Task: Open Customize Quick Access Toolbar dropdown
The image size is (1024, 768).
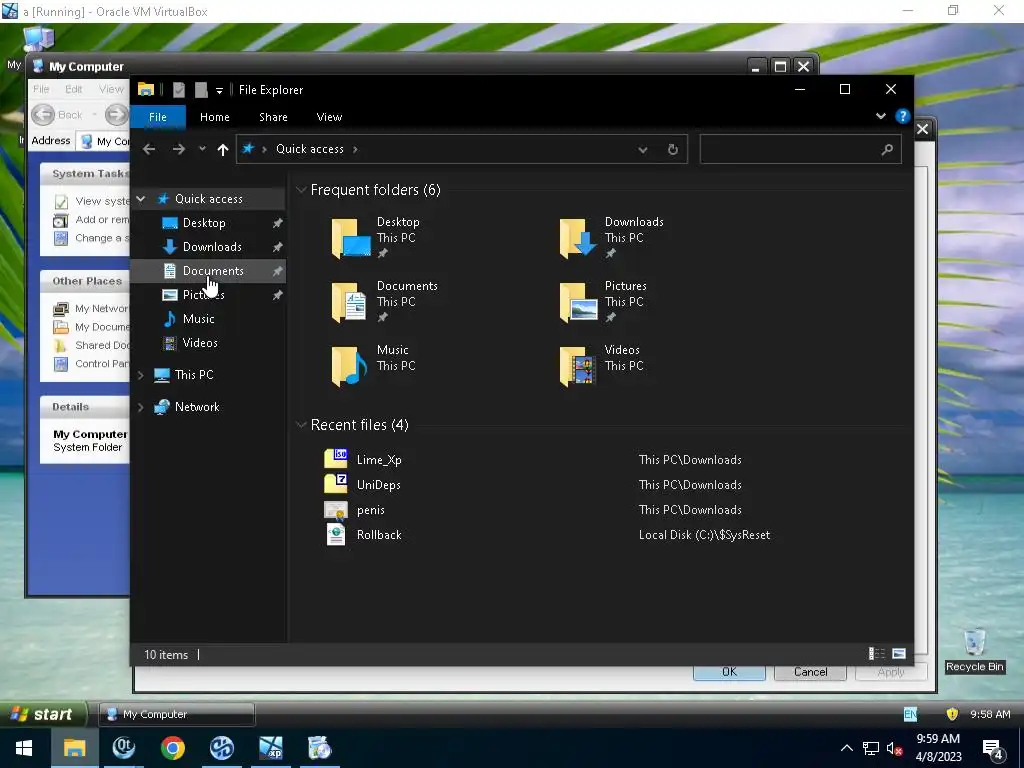Action: click(219, 90)
